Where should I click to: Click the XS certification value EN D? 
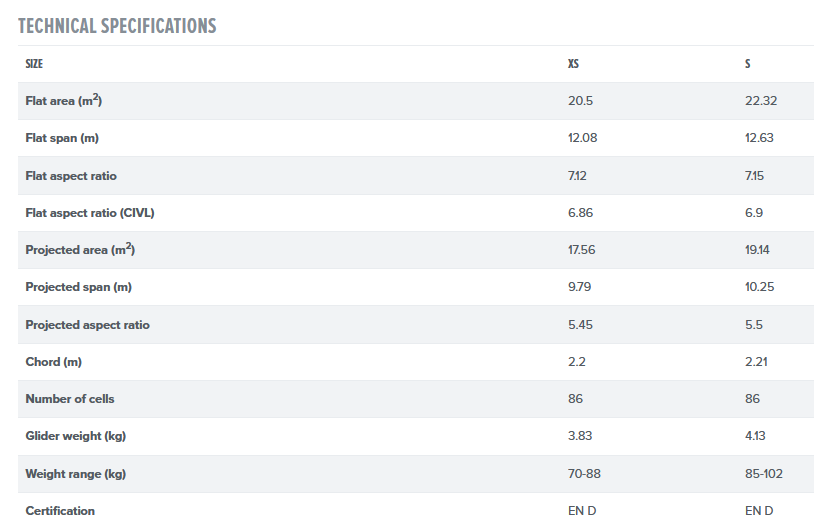[582, 511]
